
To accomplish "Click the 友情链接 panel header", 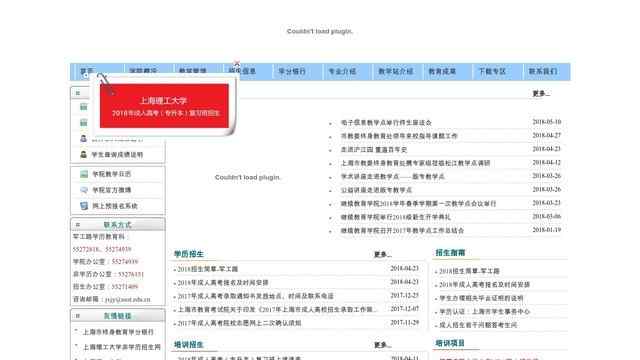I will point(118,316).
